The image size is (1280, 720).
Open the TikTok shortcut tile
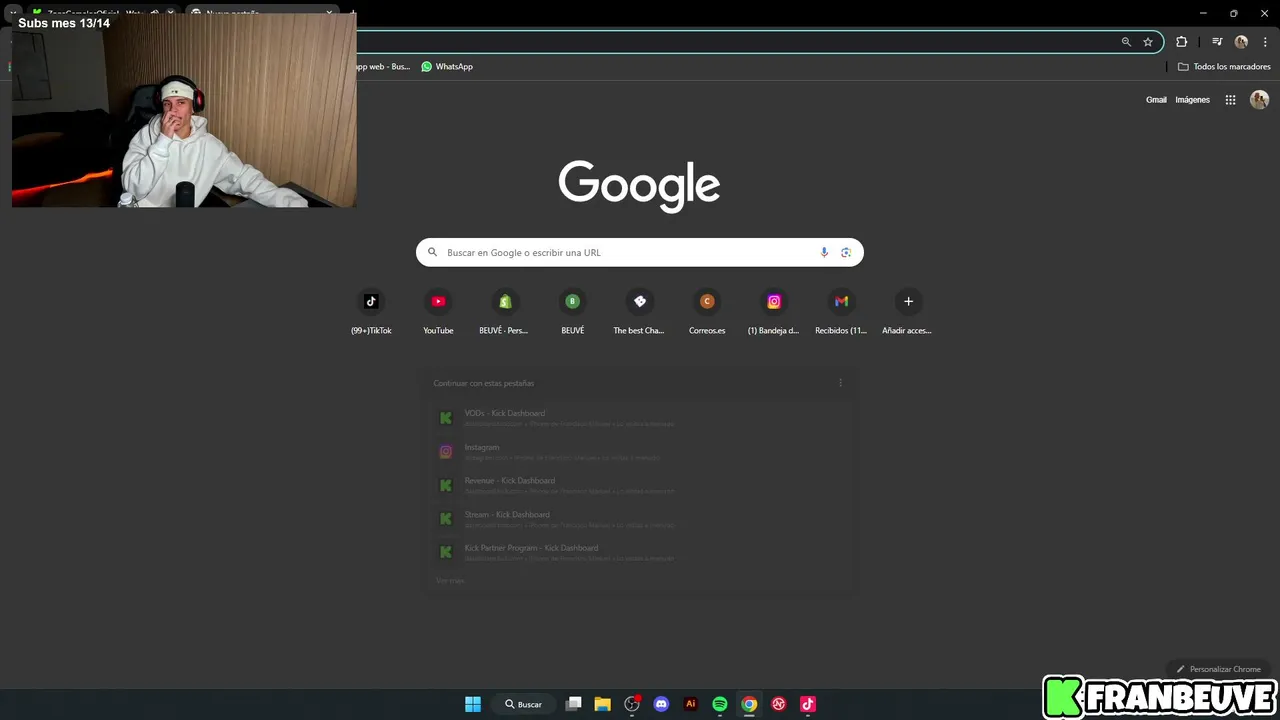[371, 312]
